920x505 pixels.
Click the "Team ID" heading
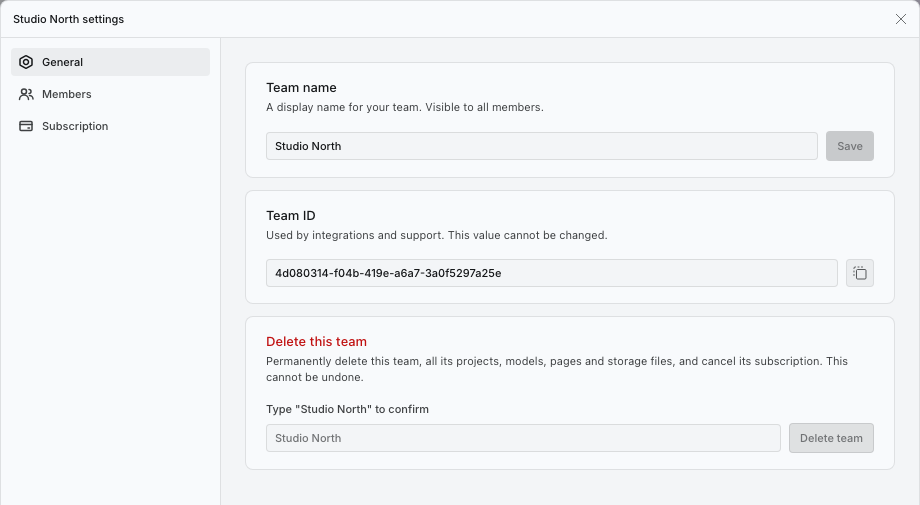click(290, 216)
